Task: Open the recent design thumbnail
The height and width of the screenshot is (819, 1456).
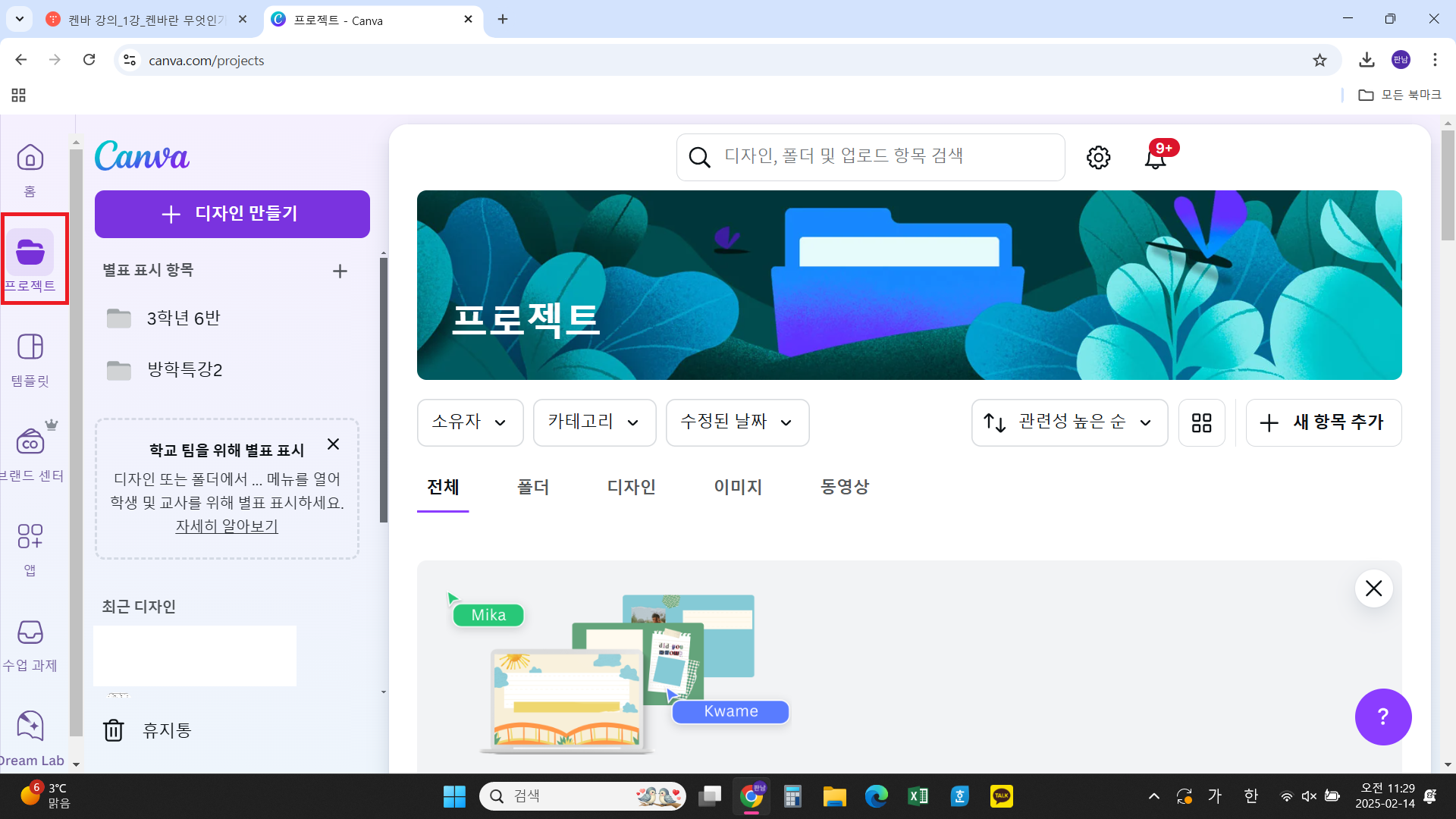Action: tap(195, 656)
